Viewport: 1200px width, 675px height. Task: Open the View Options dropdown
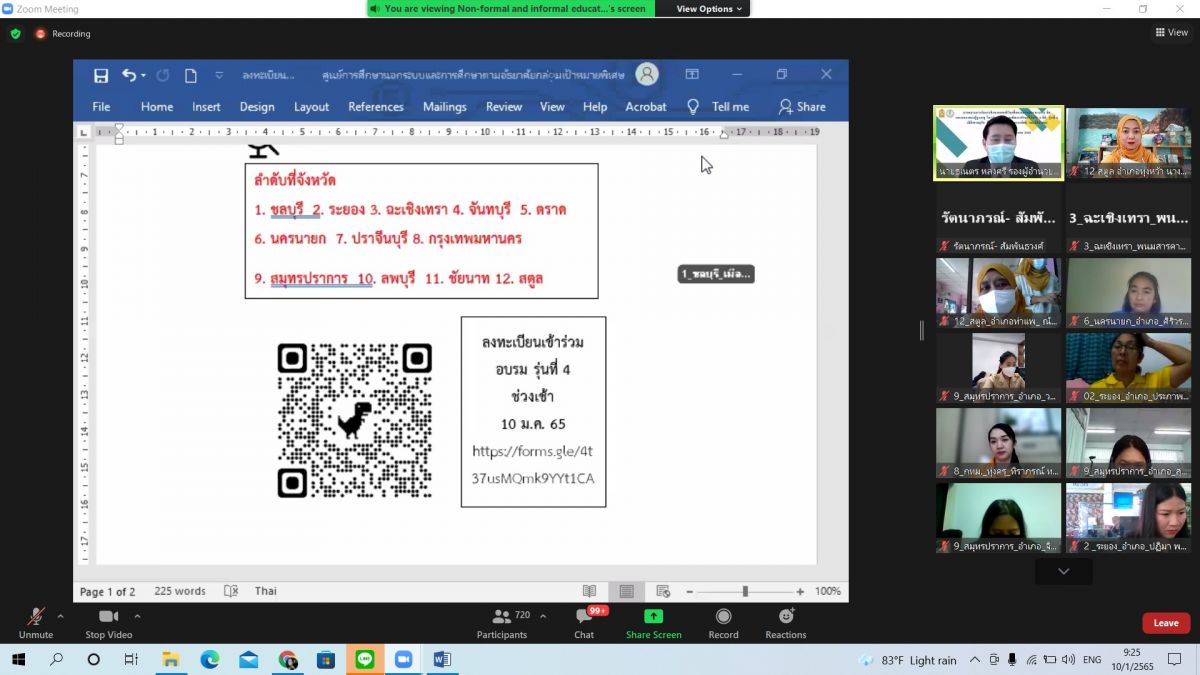709,9
